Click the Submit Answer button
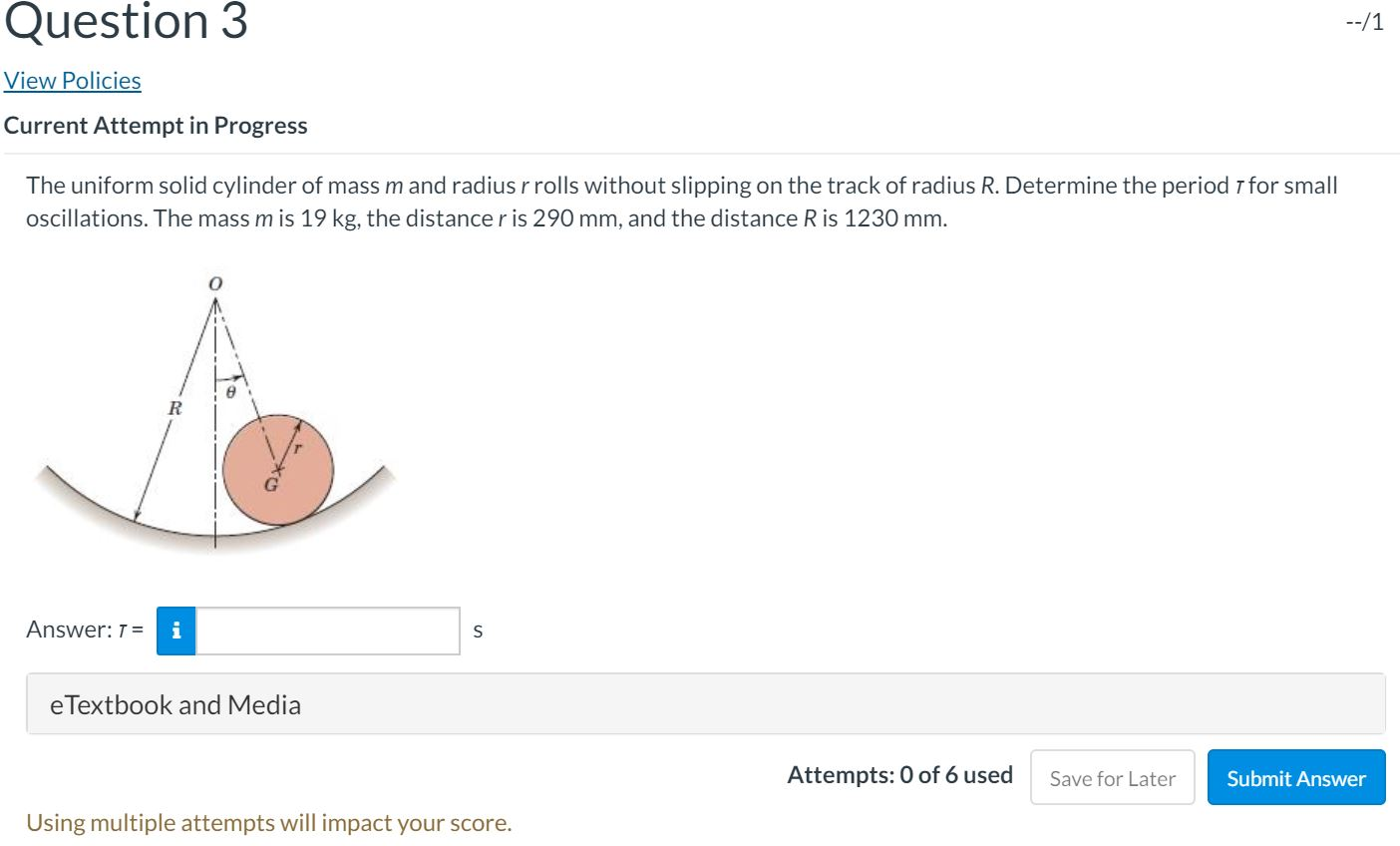 1296,777
